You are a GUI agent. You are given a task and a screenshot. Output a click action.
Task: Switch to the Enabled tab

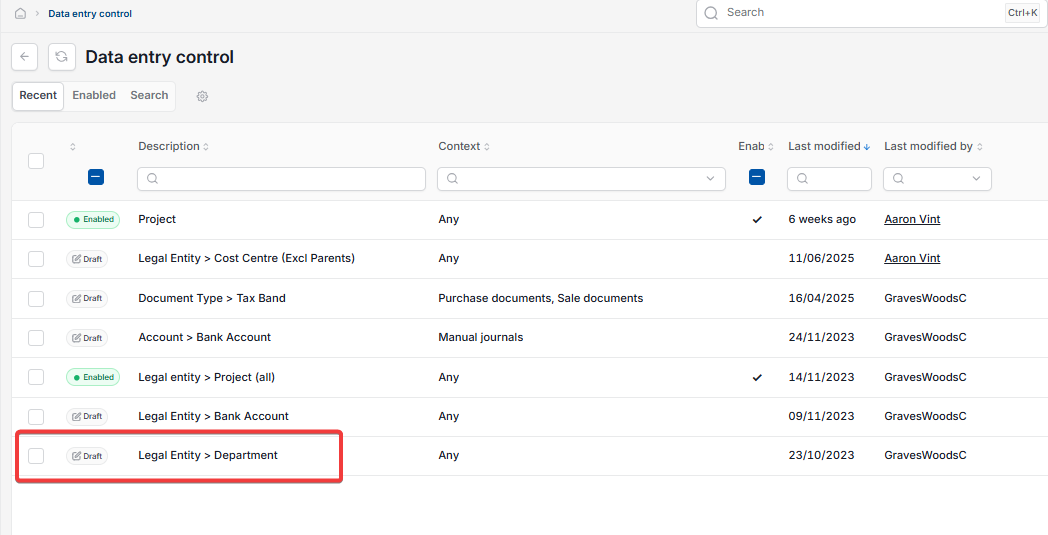pos(94,95)
